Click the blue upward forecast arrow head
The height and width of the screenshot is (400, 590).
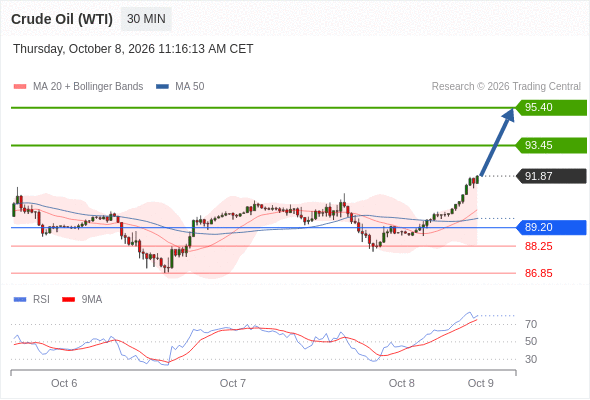(508, 114)
